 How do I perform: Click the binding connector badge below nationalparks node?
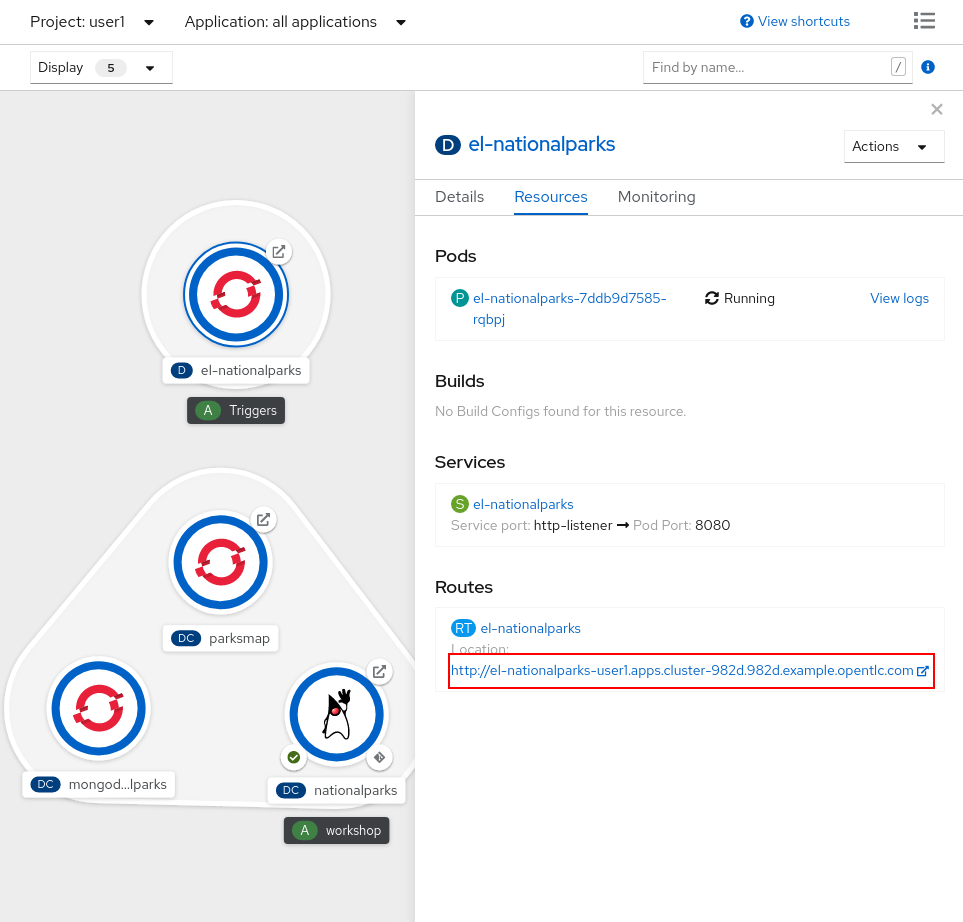(379, 758)
